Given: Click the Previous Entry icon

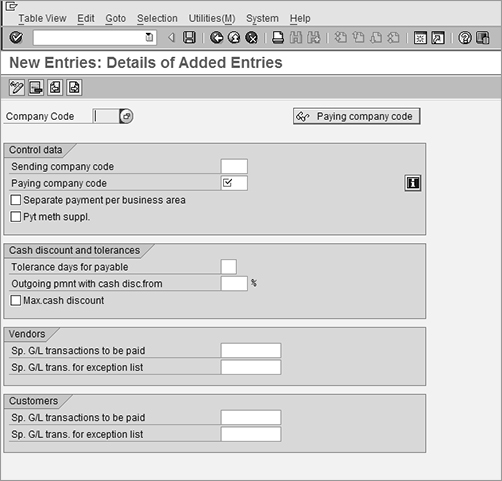Looking at the screenshot, I should (55, 88).
